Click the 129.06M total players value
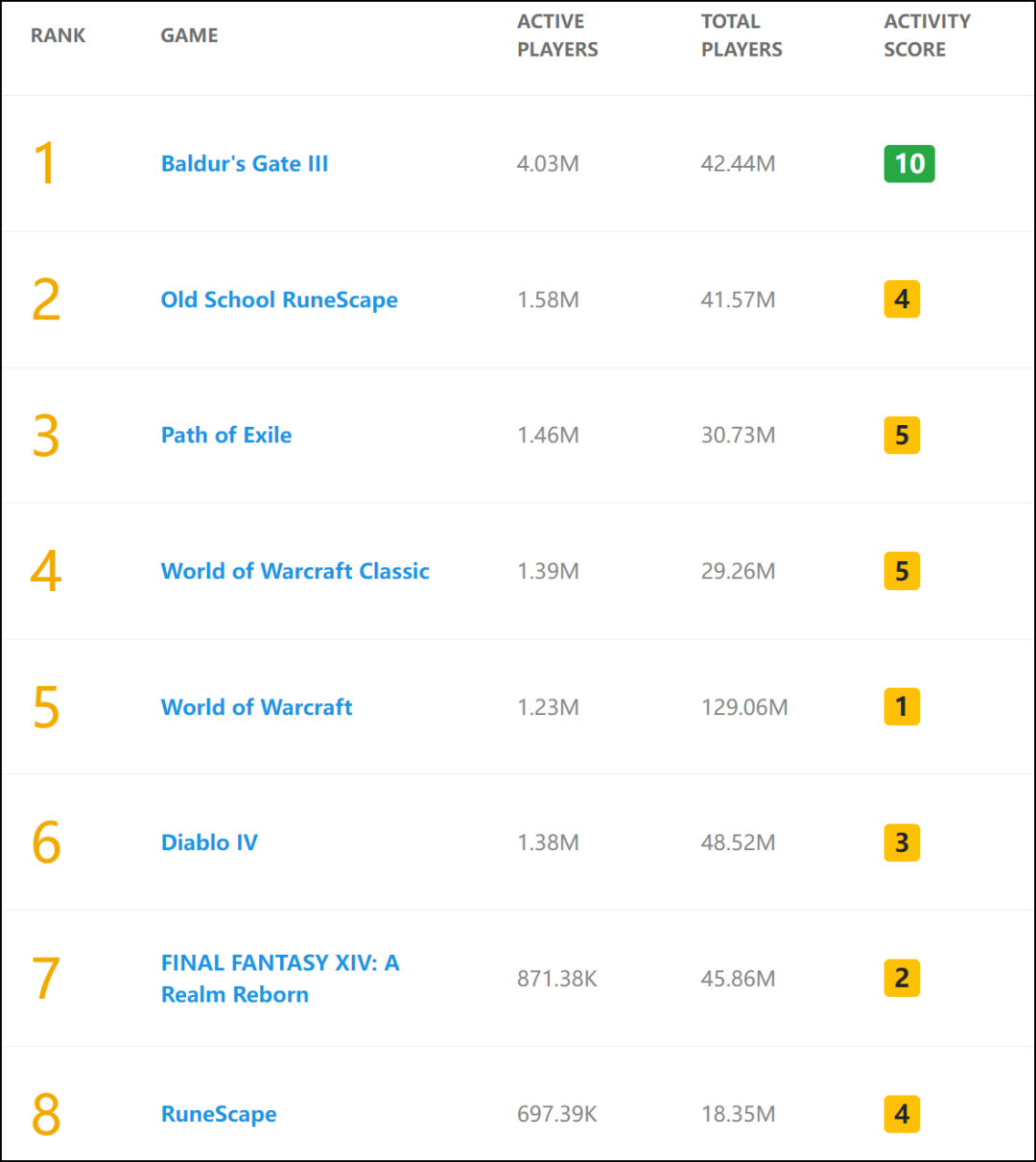Image resolution: width=1036 pixels, height=1162 pixels. click(744, 708)
